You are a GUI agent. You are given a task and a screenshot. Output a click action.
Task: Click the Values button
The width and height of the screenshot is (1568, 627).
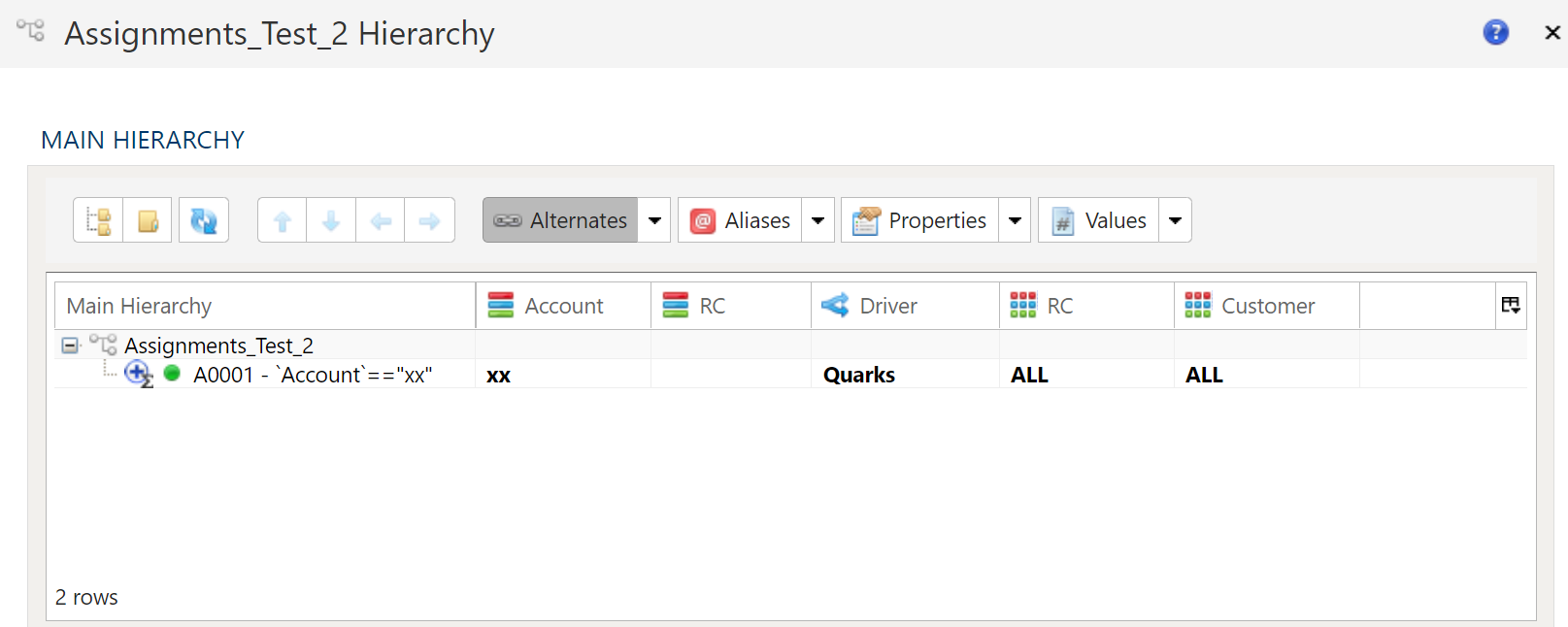point(1099,220)
